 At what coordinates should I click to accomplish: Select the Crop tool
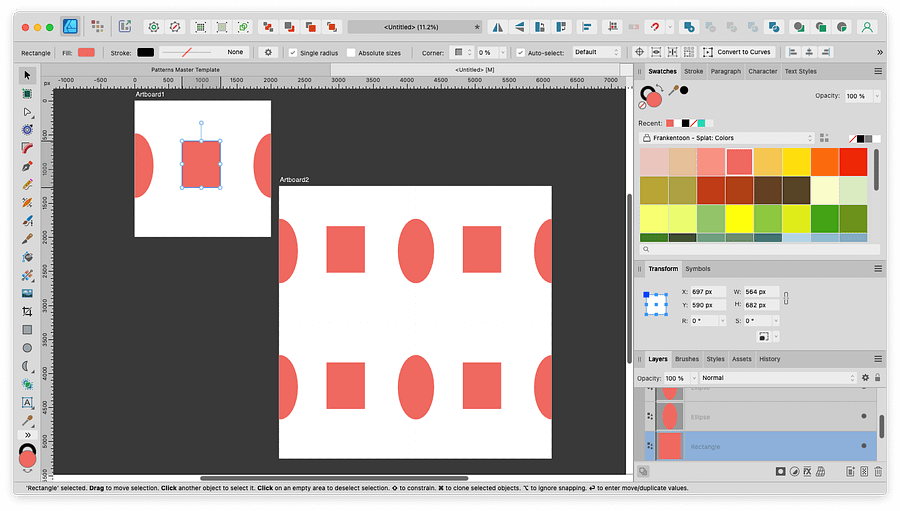pyautogui.click(x=27, y=312)
